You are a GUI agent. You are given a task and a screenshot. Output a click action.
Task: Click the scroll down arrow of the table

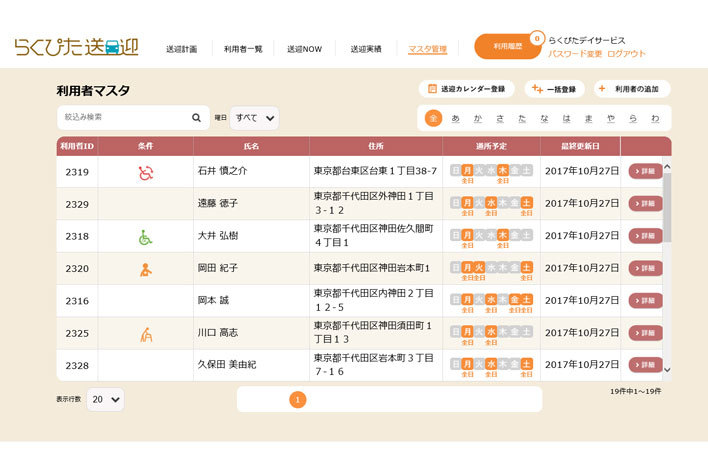point(667,370)
